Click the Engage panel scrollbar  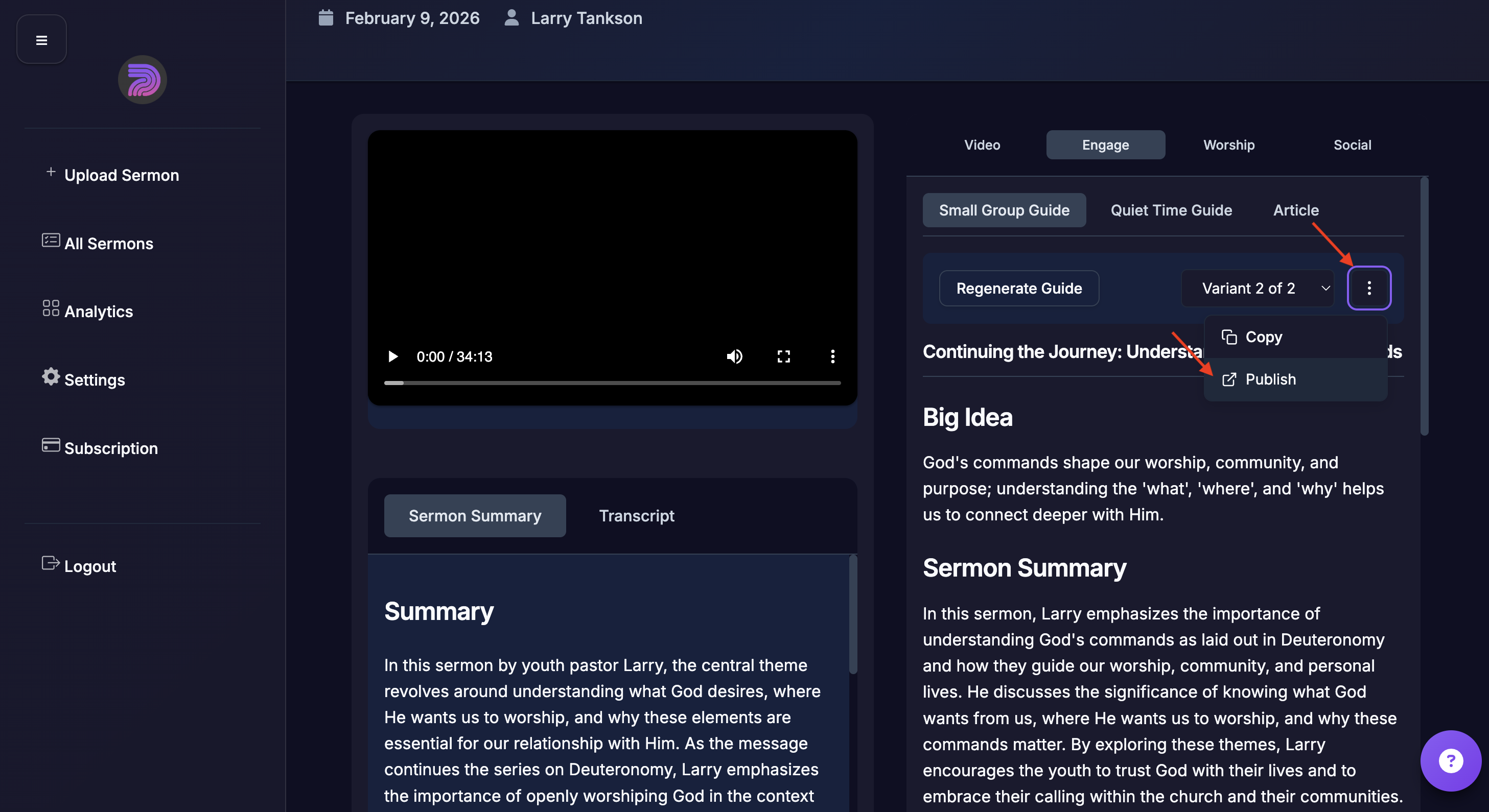click(1424, 306)
